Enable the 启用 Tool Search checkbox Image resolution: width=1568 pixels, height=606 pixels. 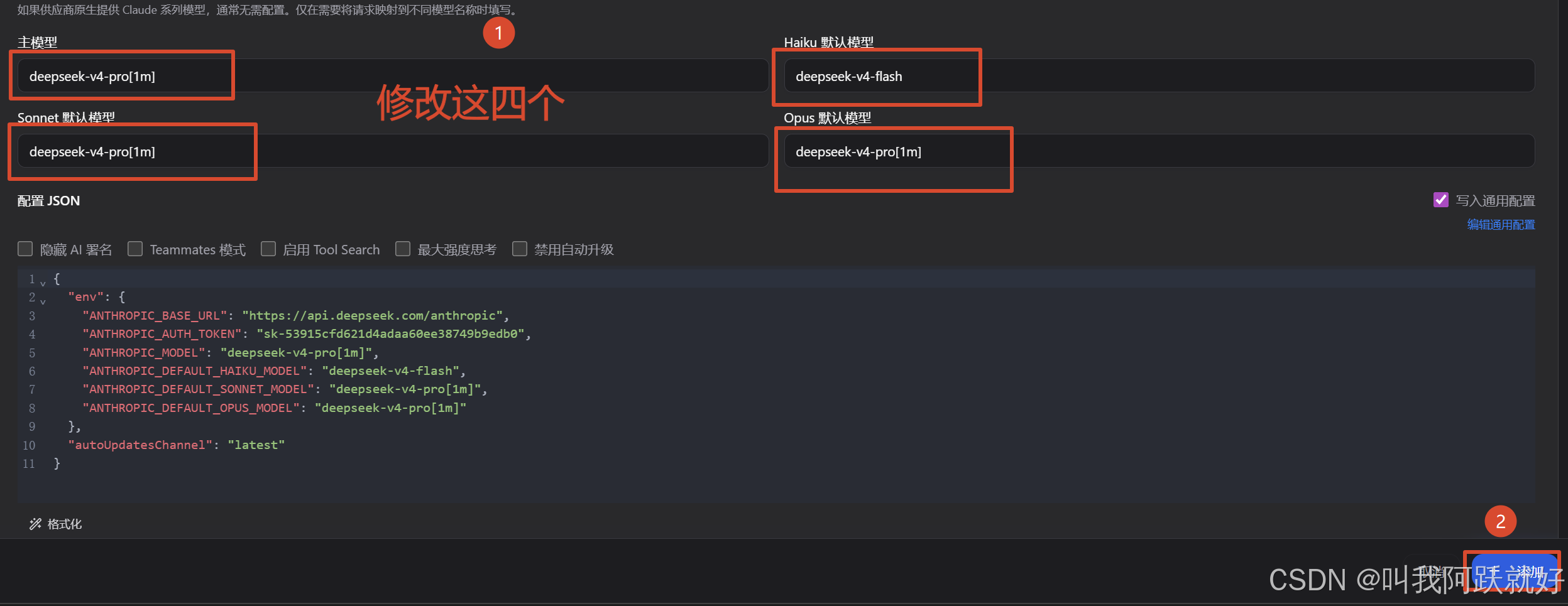pos(268,249)
